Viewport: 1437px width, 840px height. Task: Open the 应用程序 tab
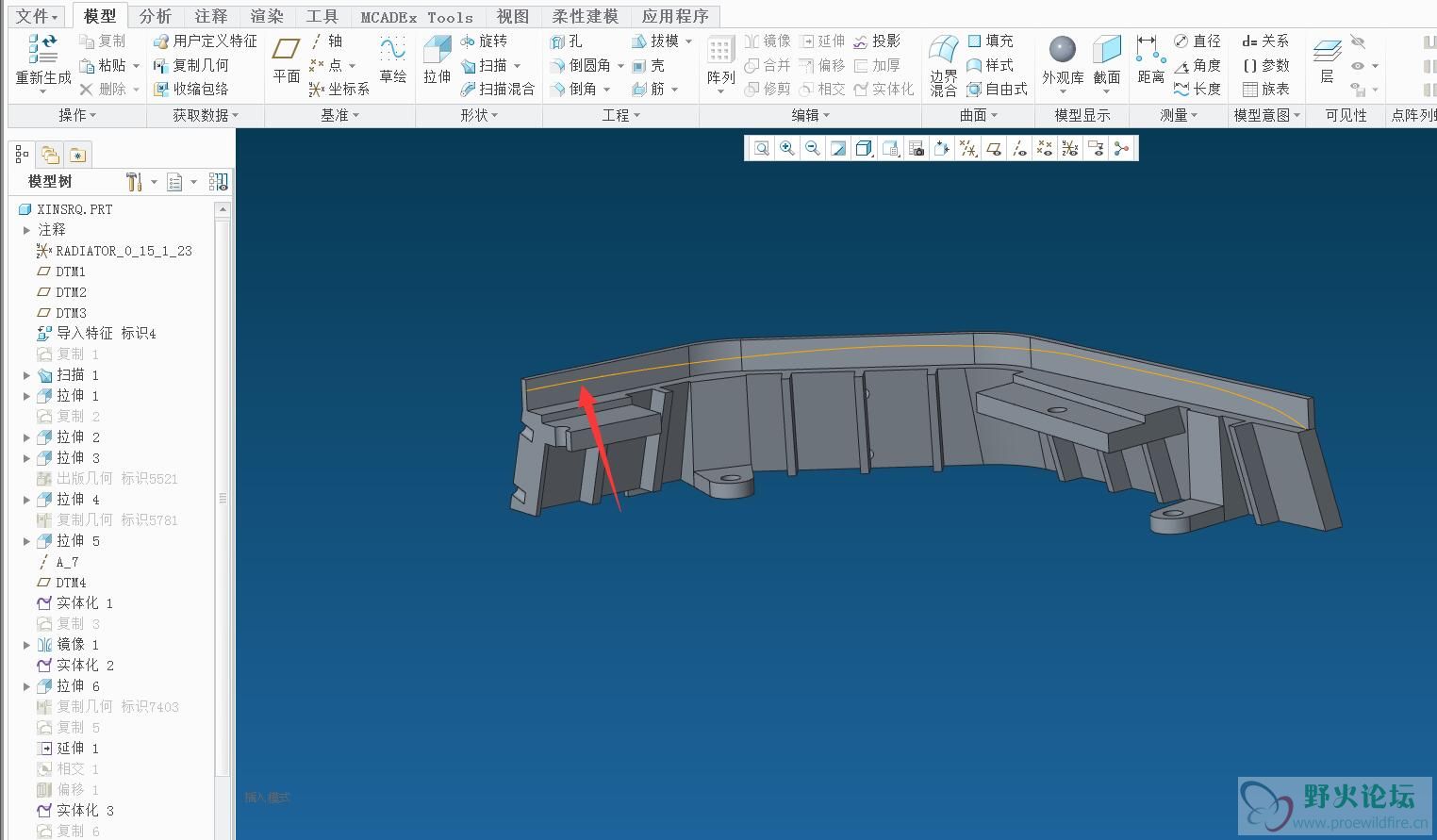click(x=675, y=16)
